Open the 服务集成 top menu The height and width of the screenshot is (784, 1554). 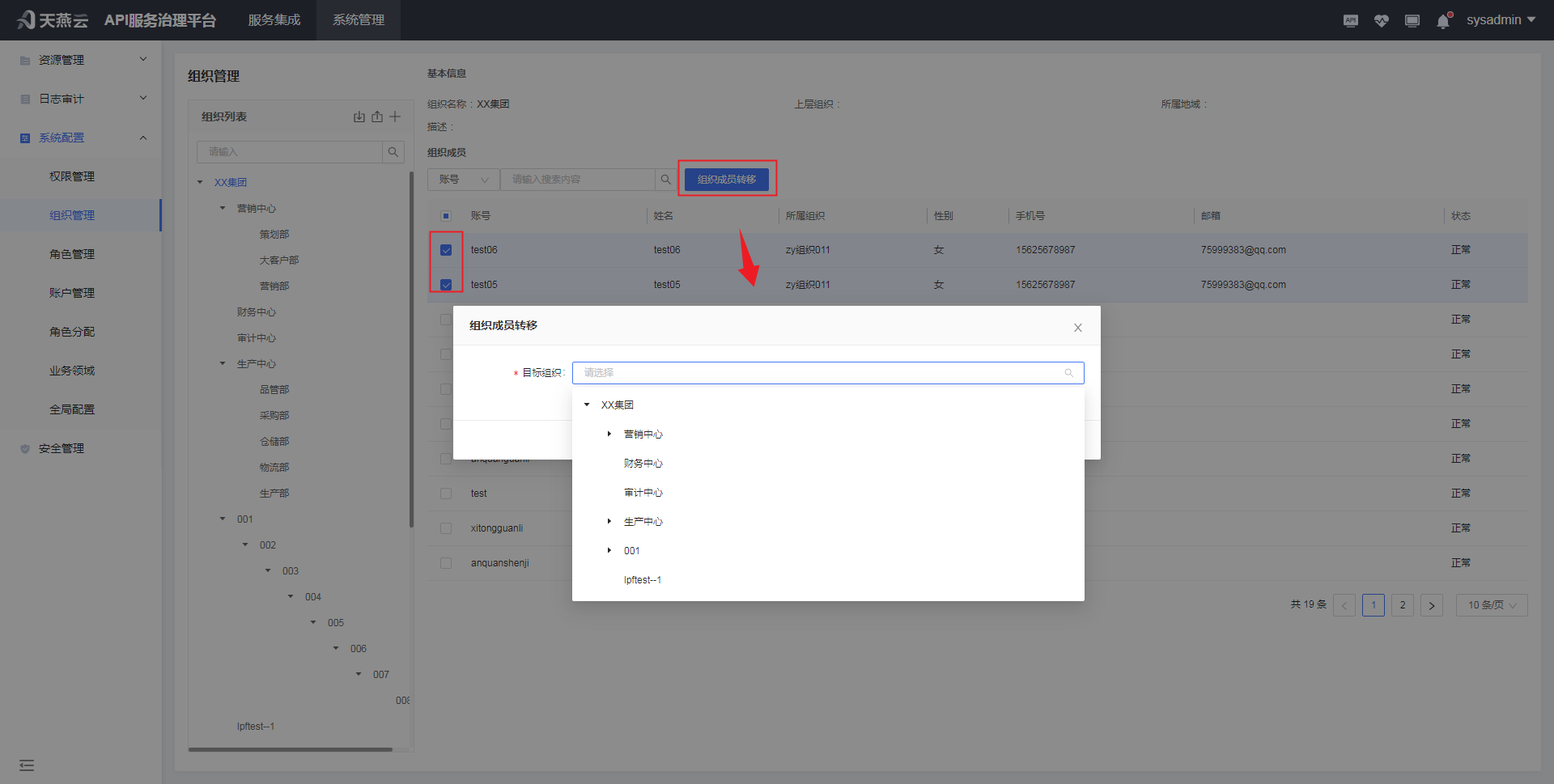click(274, 20)
